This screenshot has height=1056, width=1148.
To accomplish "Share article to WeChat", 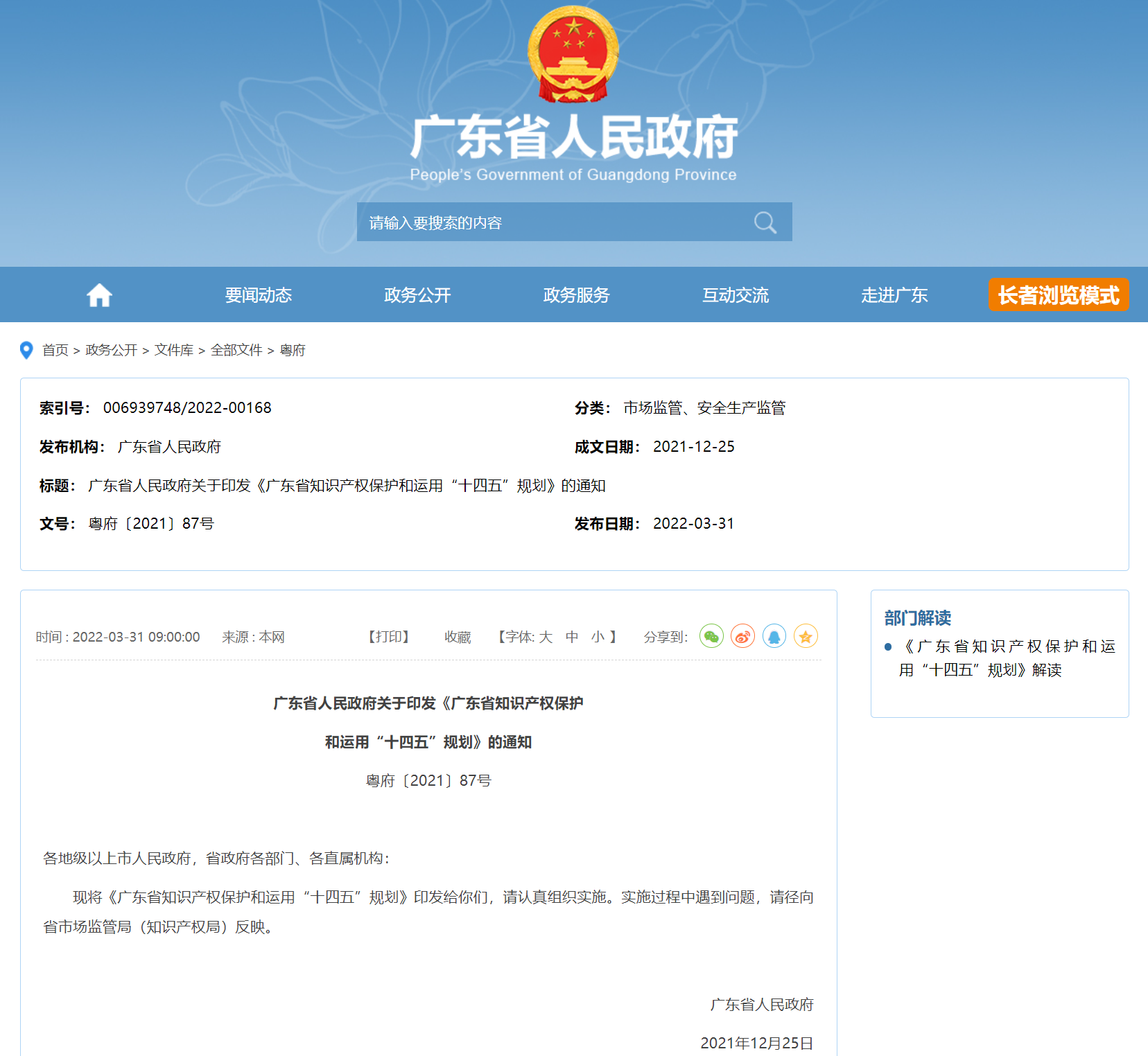I will click(711, 636).
